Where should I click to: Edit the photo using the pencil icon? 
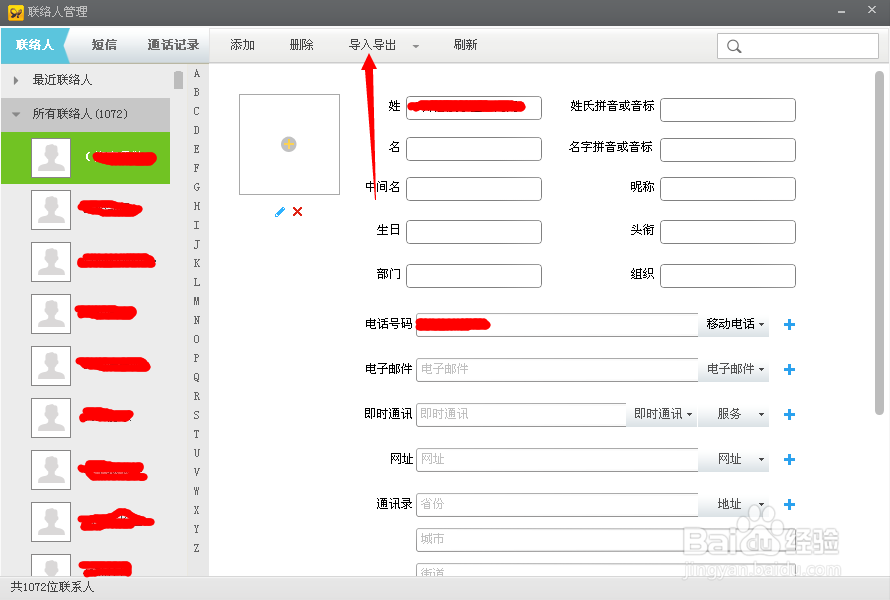pos(280,212)
